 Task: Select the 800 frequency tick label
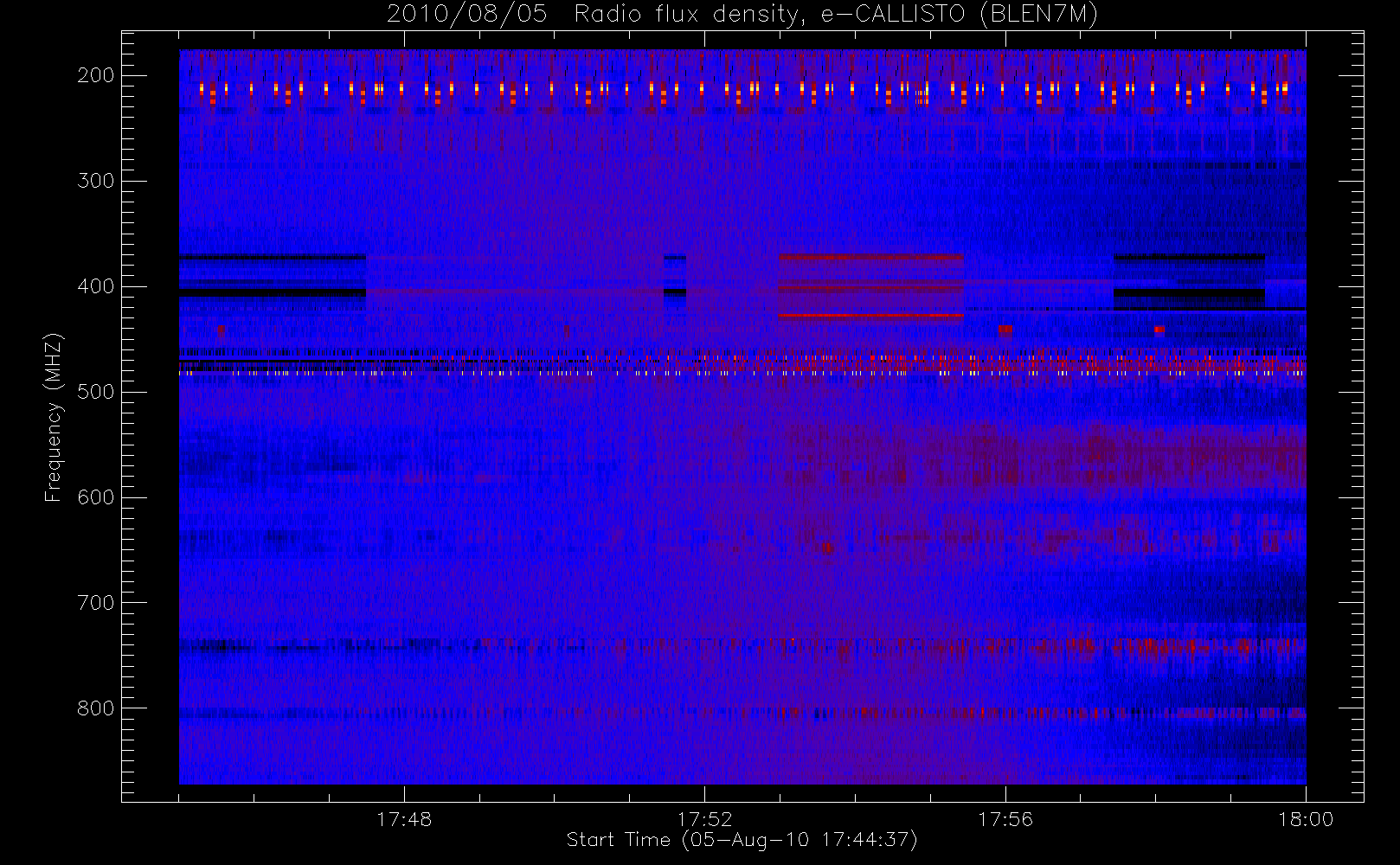[96, 708]
